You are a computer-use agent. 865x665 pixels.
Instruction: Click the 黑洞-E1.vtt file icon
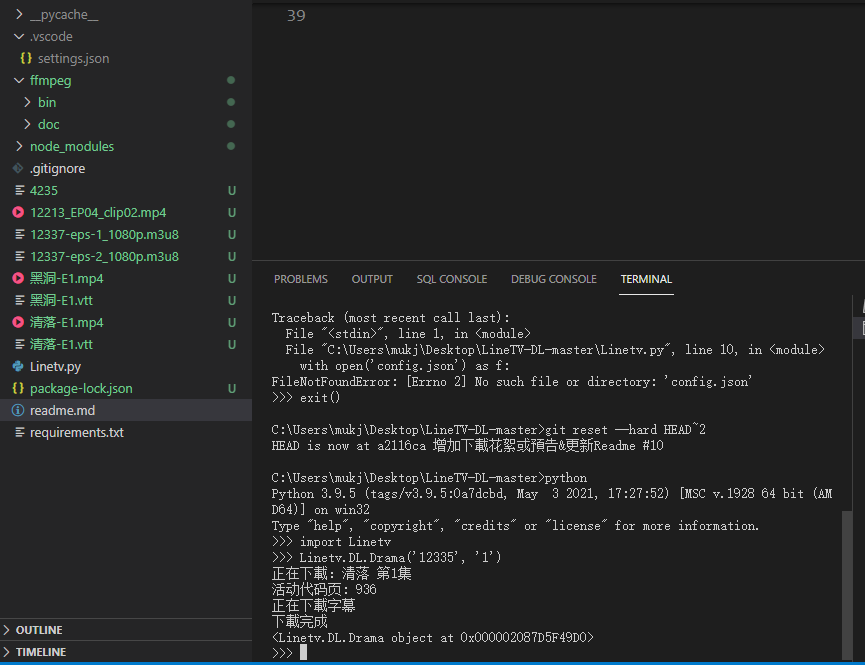click(19, 300)
